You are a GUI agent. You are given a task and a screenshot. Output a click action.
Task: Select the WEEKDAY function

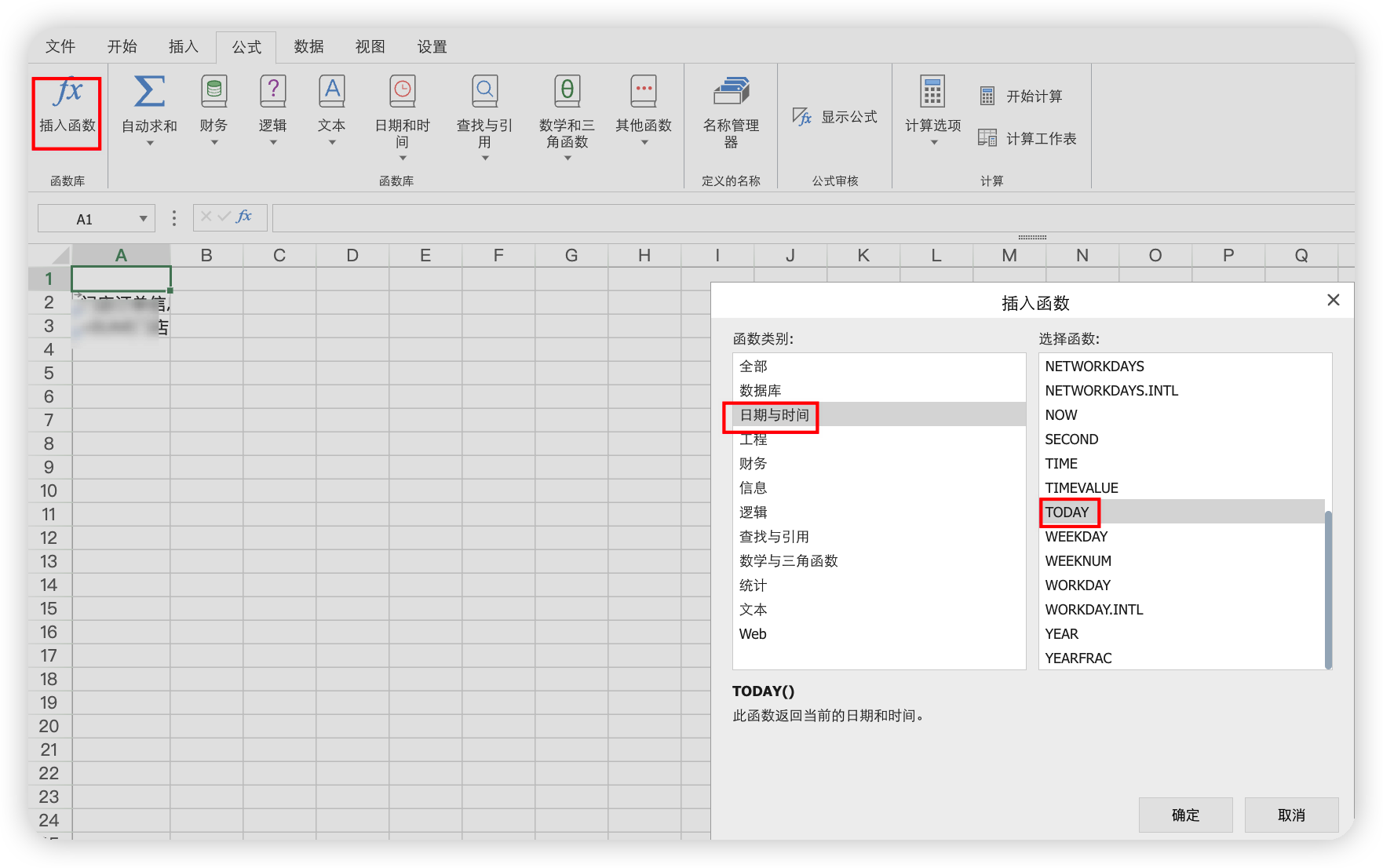coord(1182,536)
